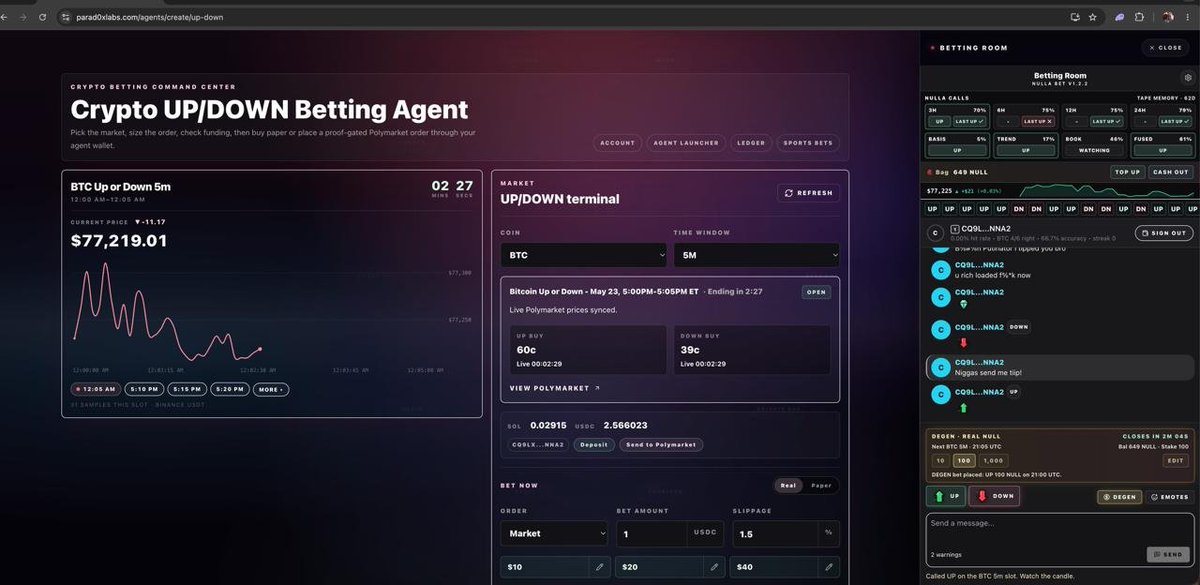Click the SLIPPAGE input field
Viewport: 1200px width, 585px height.
point(776,533)
